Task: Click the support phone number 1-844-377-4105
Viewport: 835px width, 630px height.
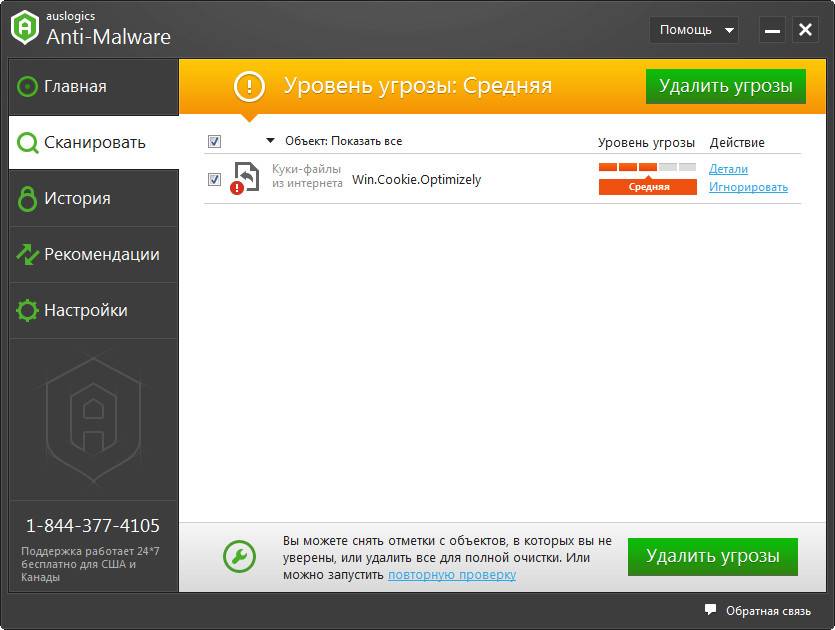Action: [x=93, y=526]
